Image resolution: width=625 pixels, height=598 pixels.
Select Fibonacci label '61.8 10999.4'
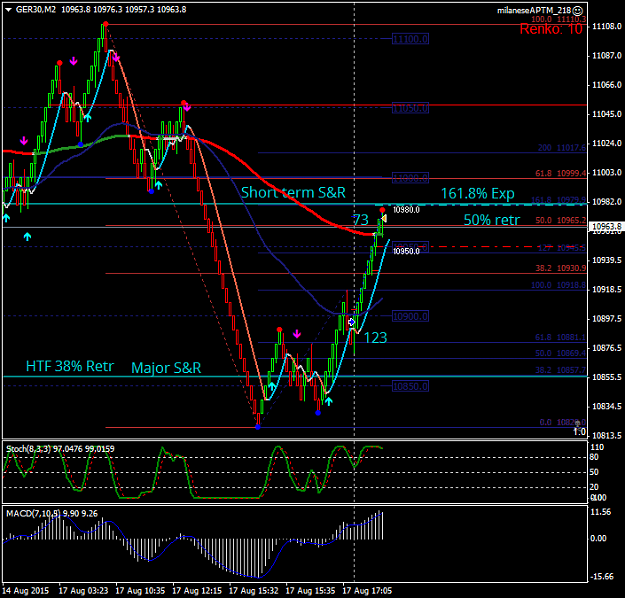point(560,173)
